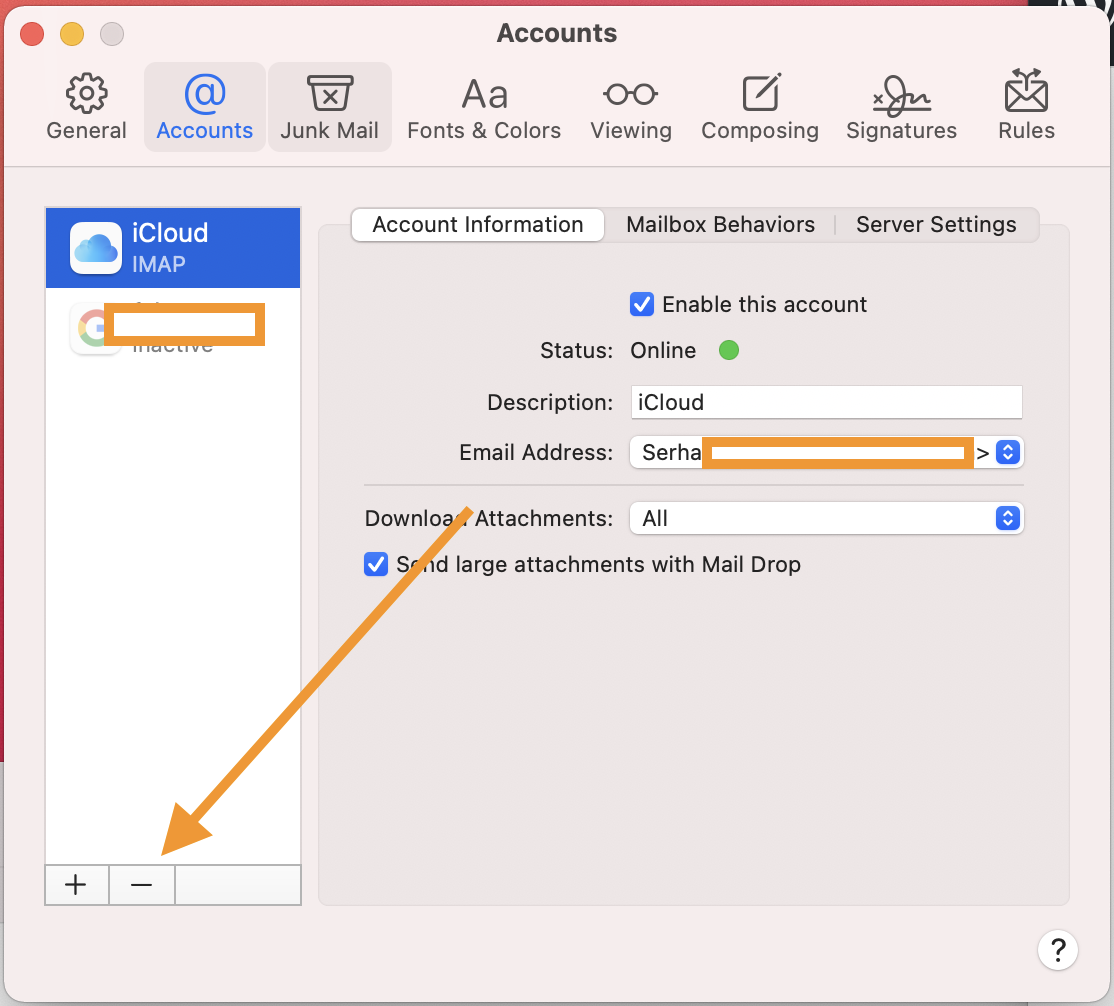The image size is (1114, 1006).
Task: Select the iCloud IMAP account
Action: (x=173, y=248)
